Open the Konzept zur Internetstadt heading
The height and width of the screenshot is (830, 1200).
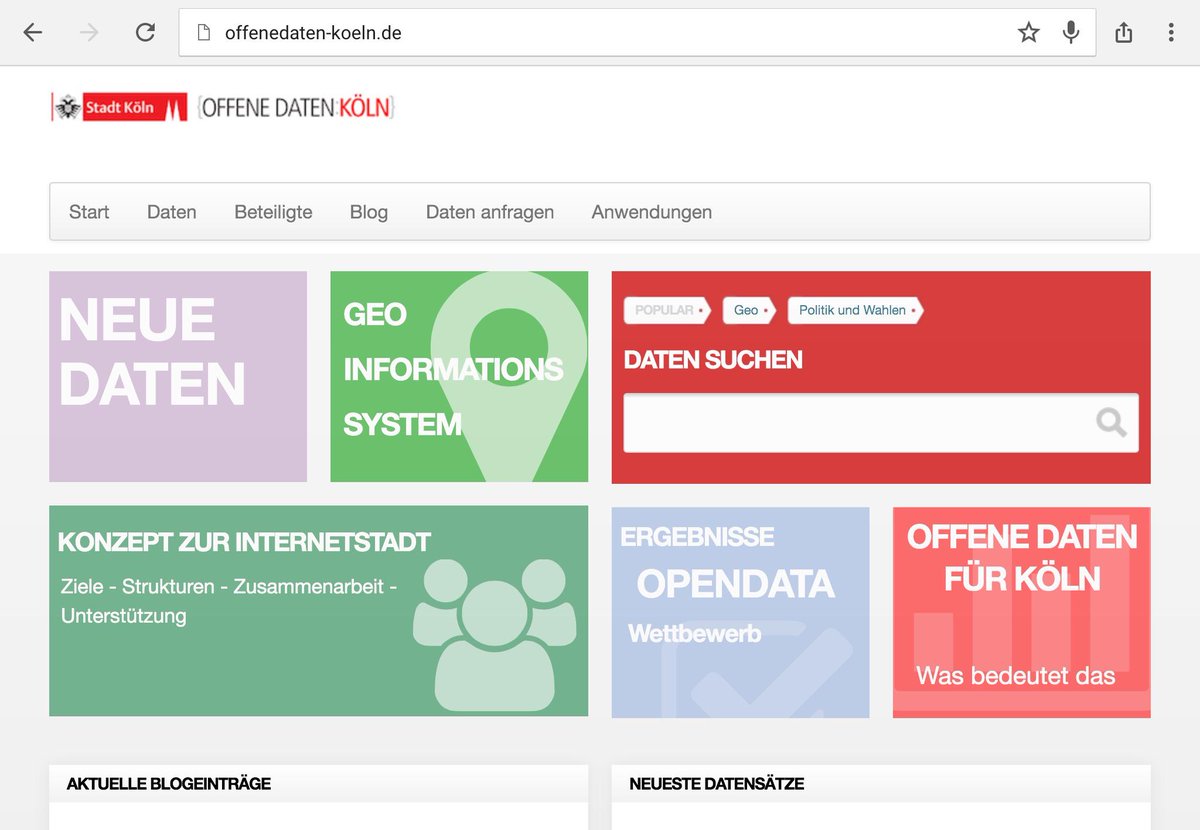(244, 542)
